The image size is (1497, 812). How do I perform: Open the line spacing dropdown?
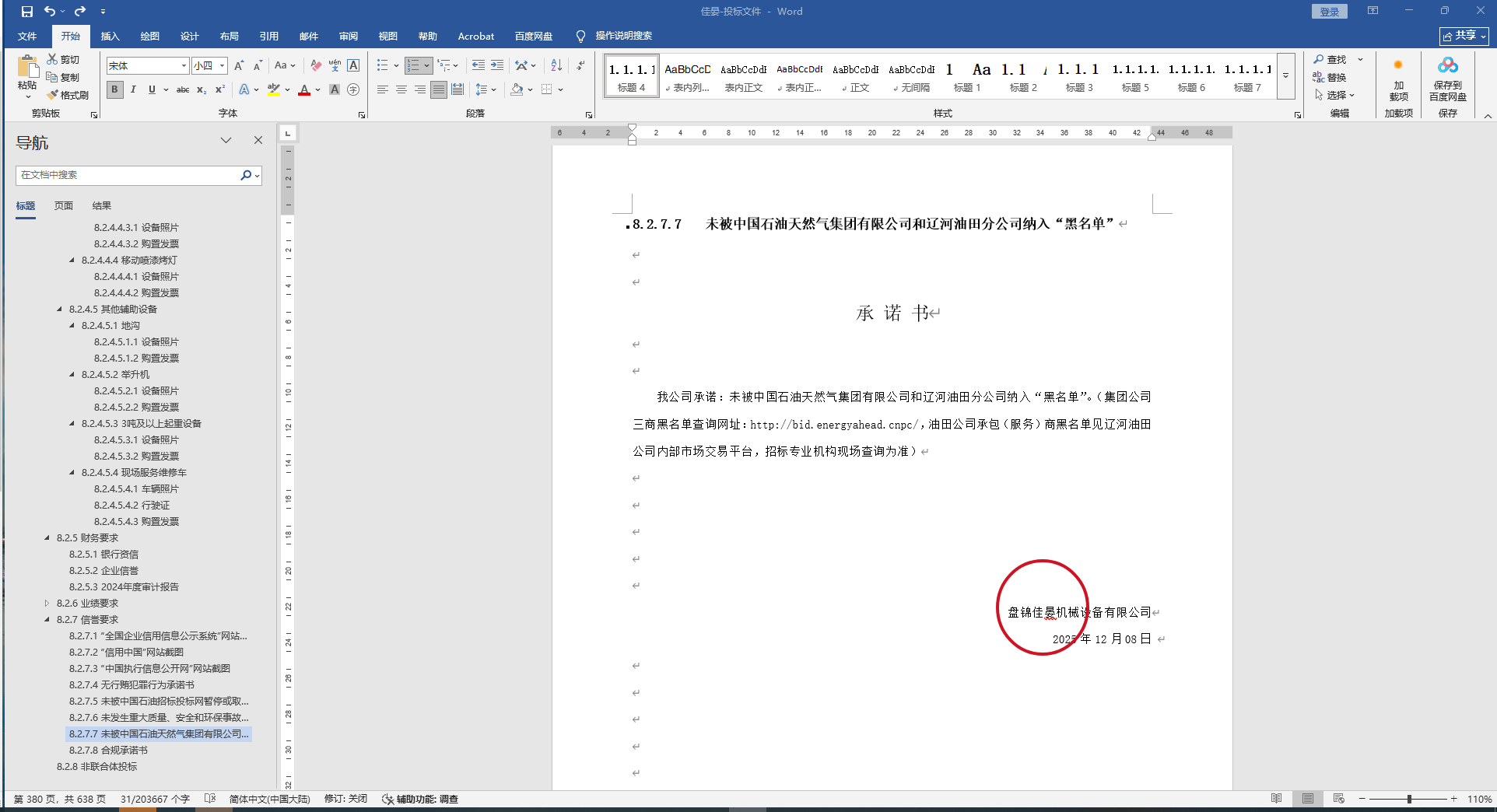486,89
